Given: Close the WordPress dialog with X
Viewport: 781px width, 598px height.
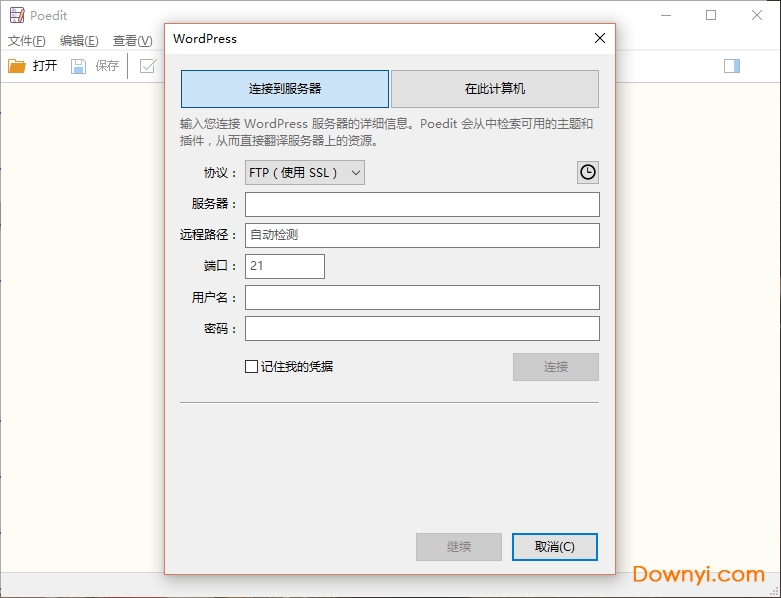Looking at the screenshot, I should coord(599,39).
